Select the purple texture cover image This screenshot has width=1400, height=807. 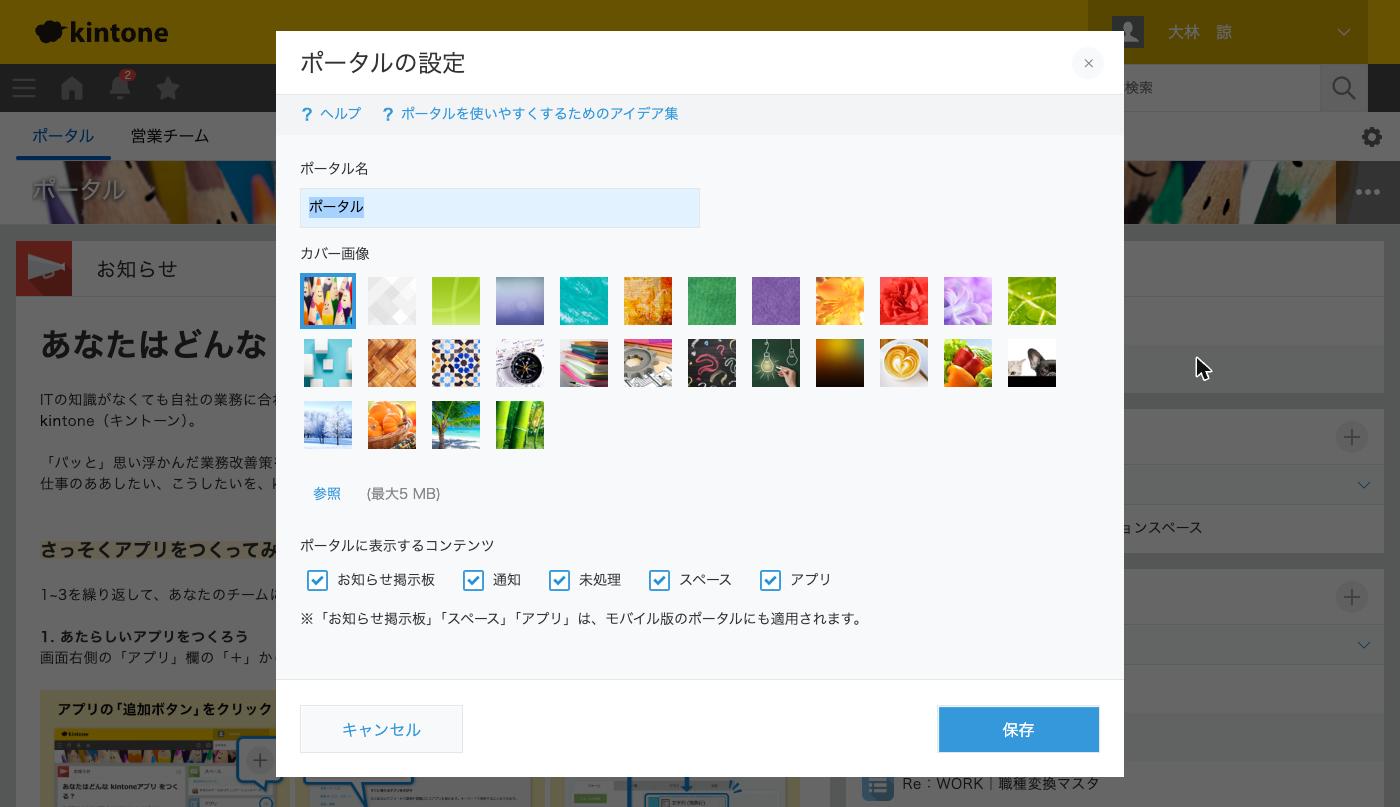click(x=776, y=301)
